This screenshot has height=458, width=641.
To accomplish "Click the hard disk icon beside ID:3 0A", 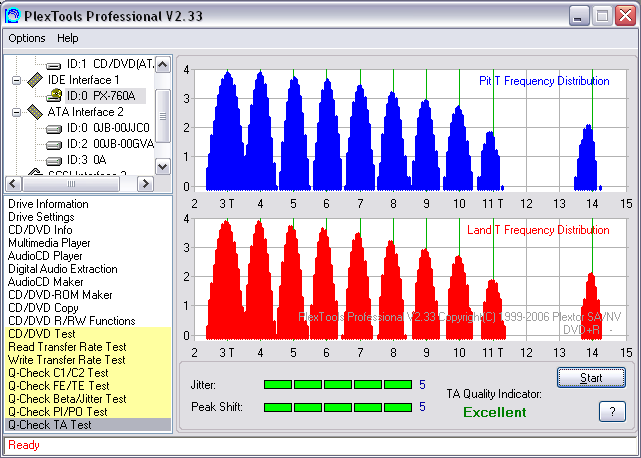I will (x=54, y=161).
